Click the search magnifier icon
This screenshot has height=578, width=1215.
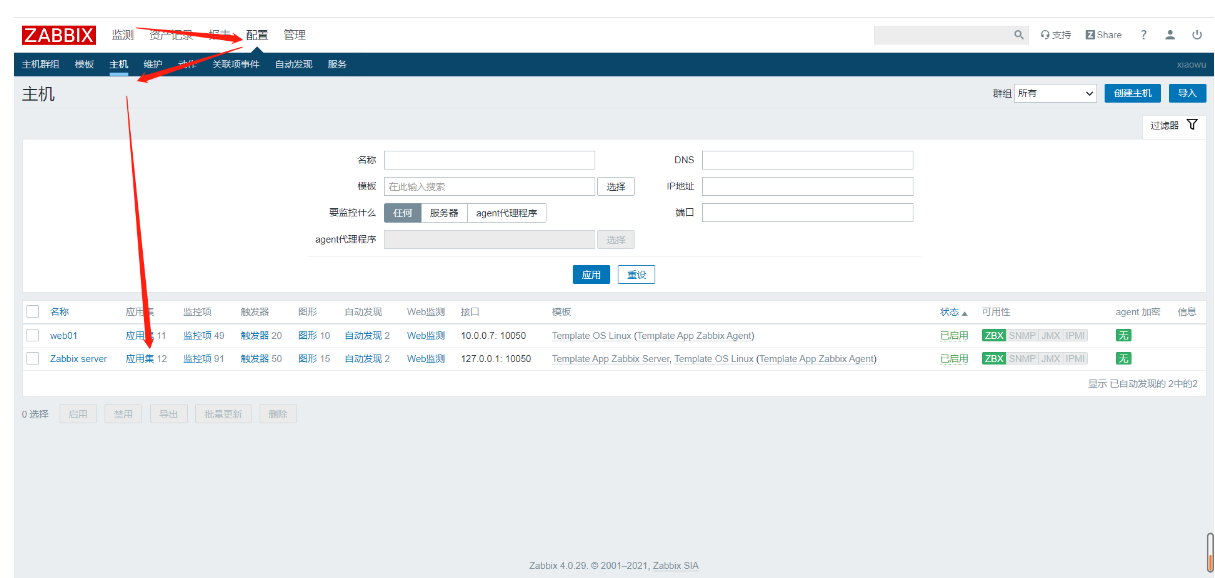pos(1019,35)
